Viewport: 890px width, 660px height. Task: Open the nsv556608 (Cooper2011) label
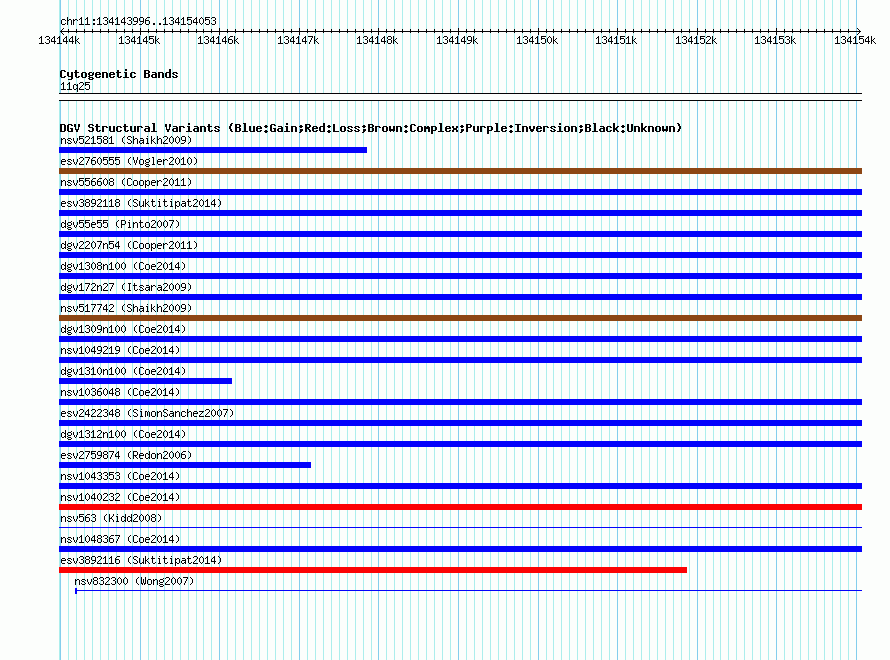click(126, 182)
